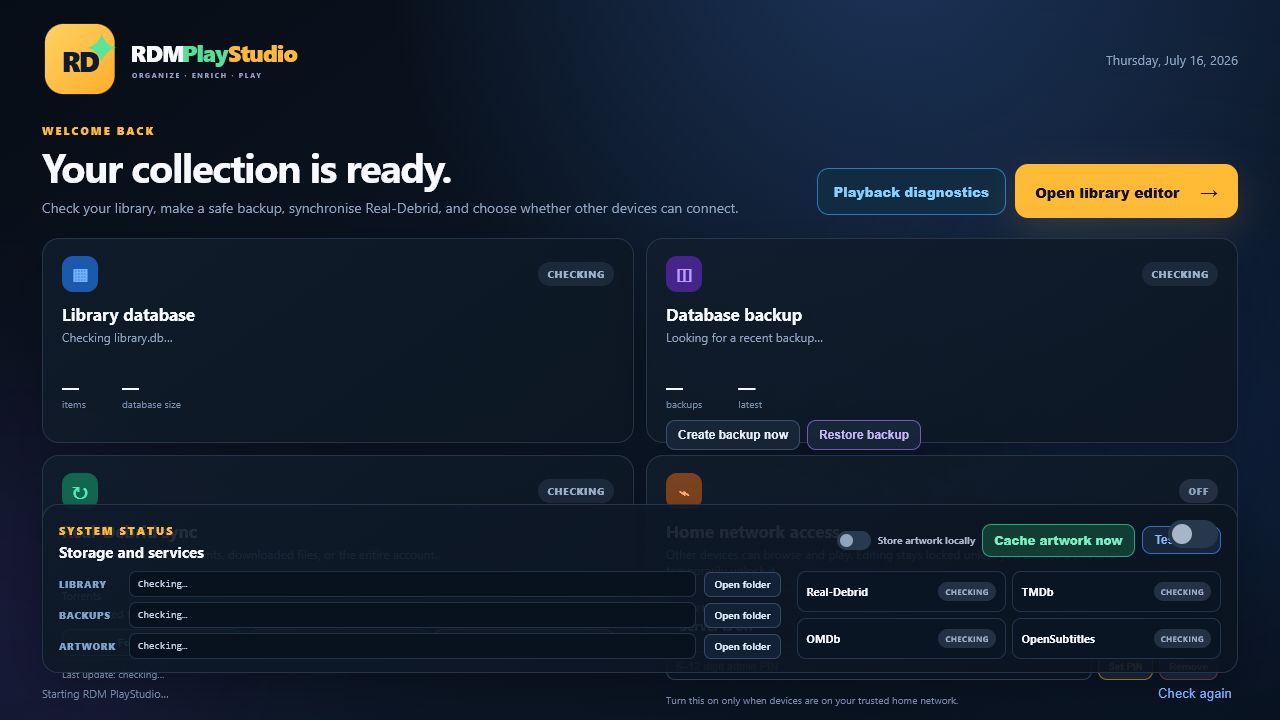Click the RD app logo icon
The image size is (1280, 720).
pyautogui.click(x=80, y=59)
